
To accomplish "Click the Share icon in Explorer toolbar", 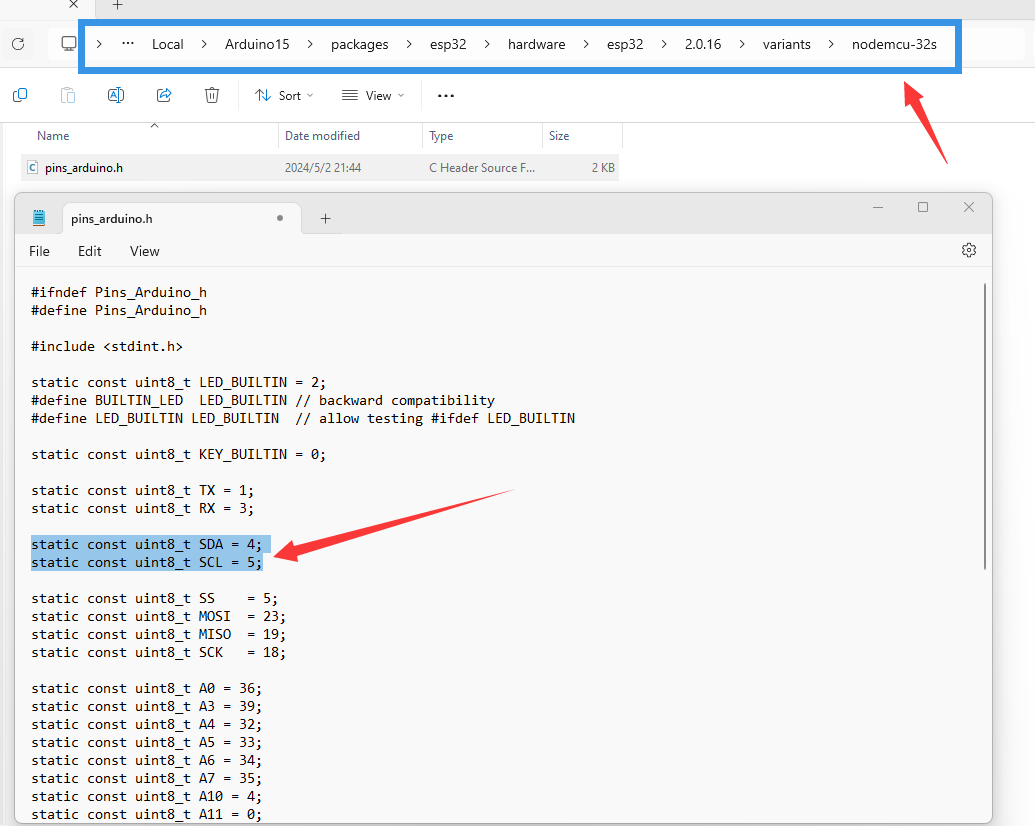I will tap(164, 95).
